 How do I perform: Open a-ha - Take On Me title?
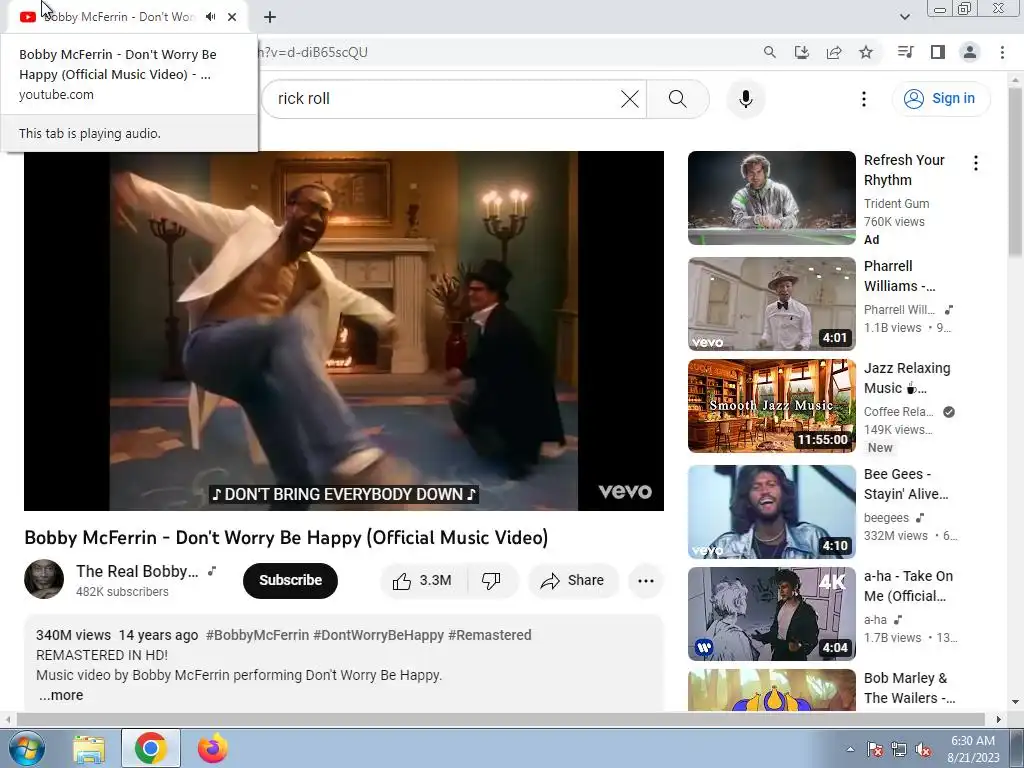coord(908,586)
